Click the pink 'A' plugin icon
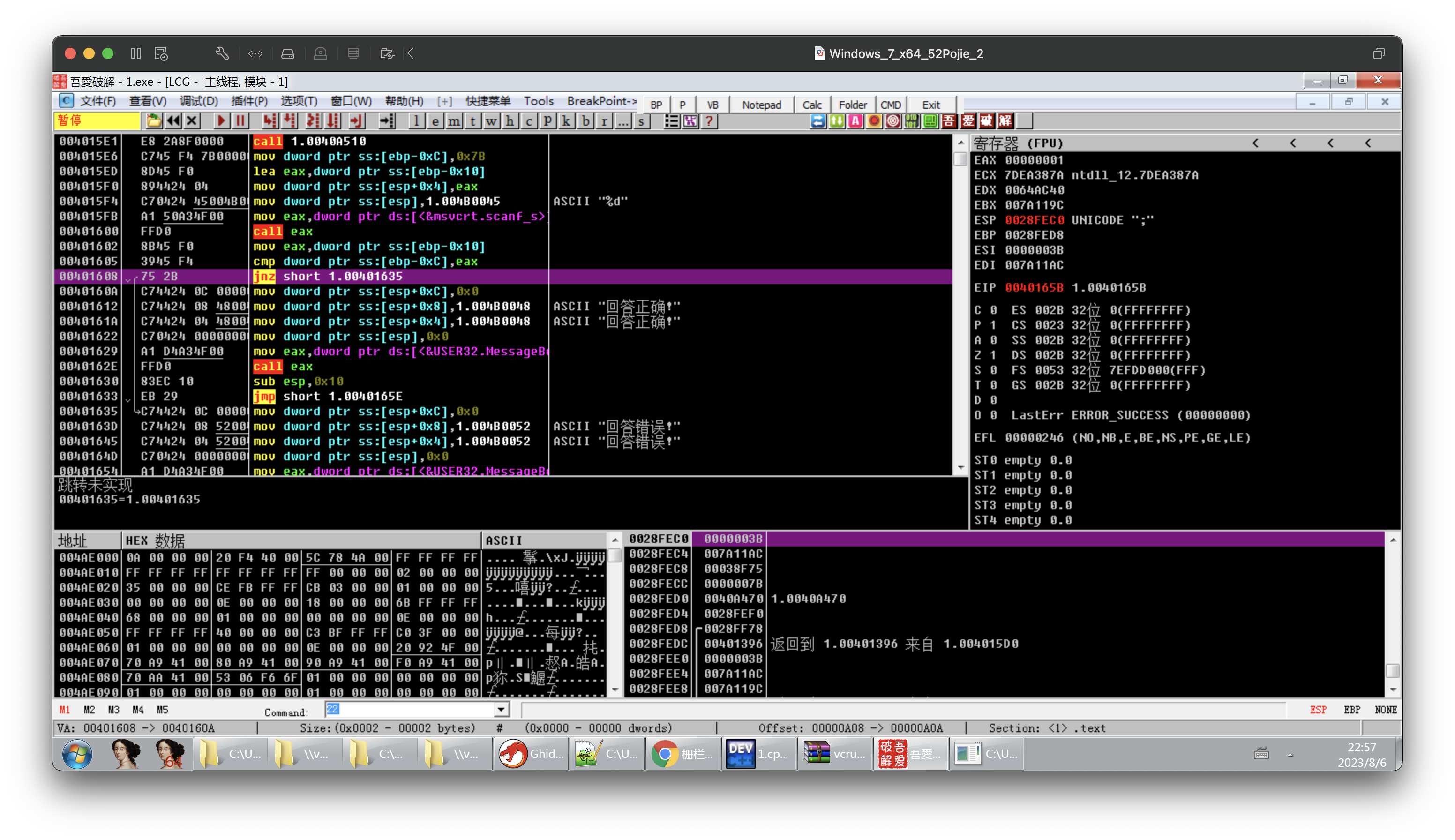1455x840 pixels. click(x=855, y=121)
